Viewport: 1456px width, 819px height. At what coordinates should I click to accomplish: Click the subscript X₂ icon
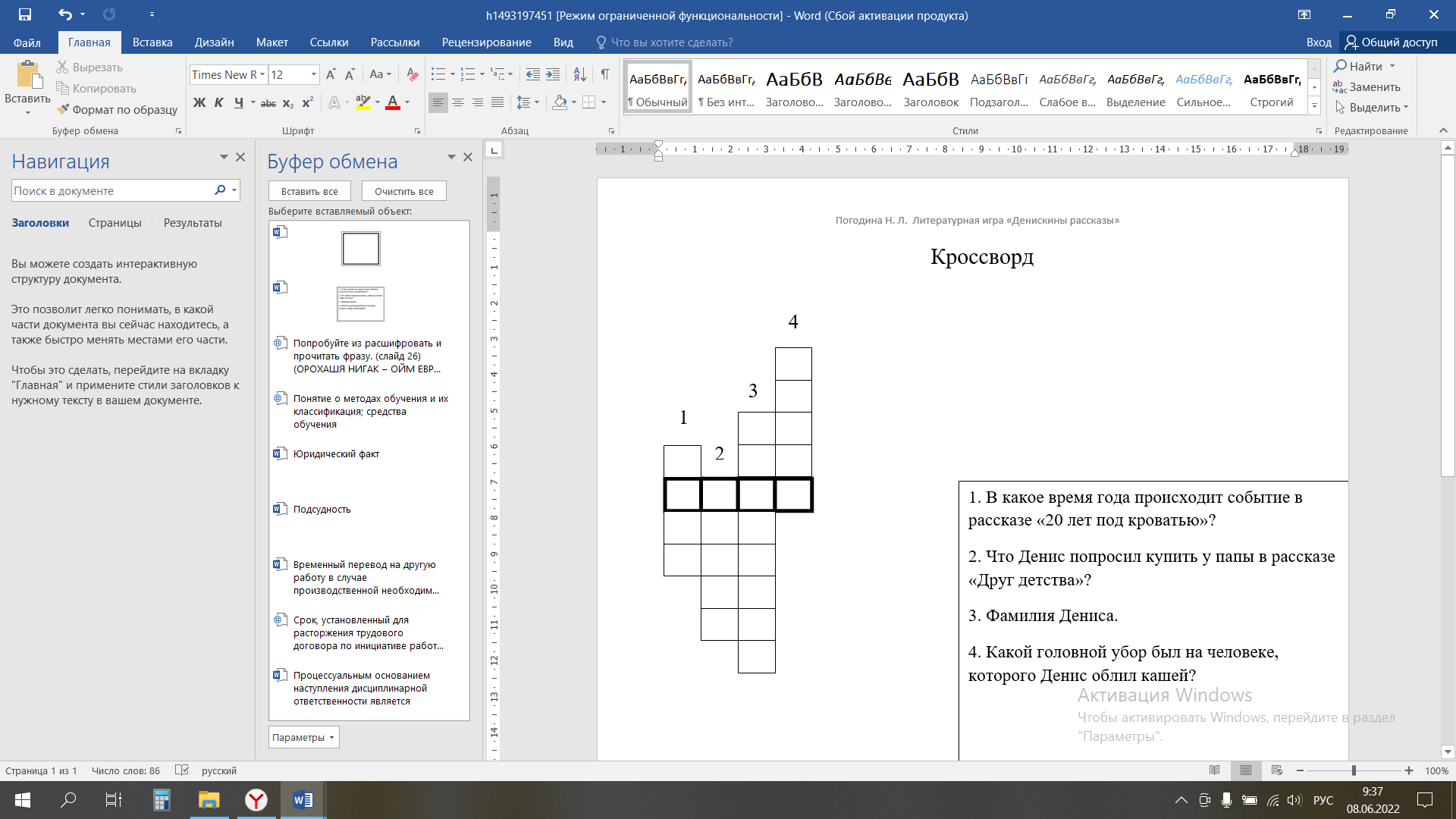(288, 102)
